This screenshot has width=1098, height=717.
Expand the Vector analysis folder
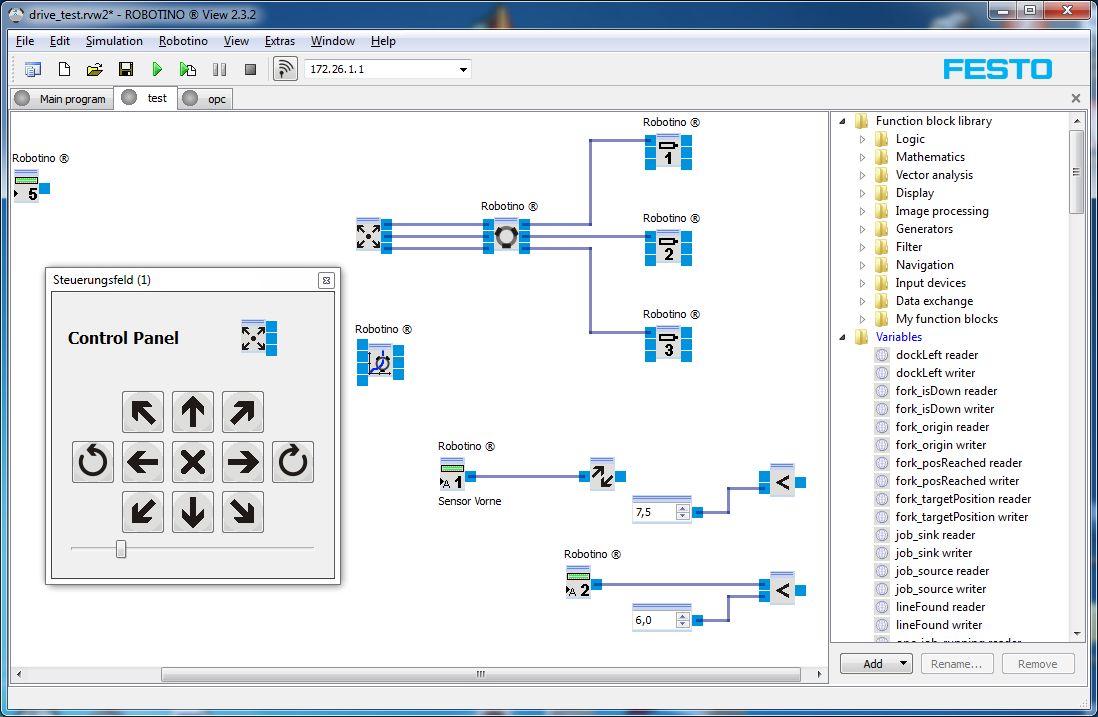point(863,175)
